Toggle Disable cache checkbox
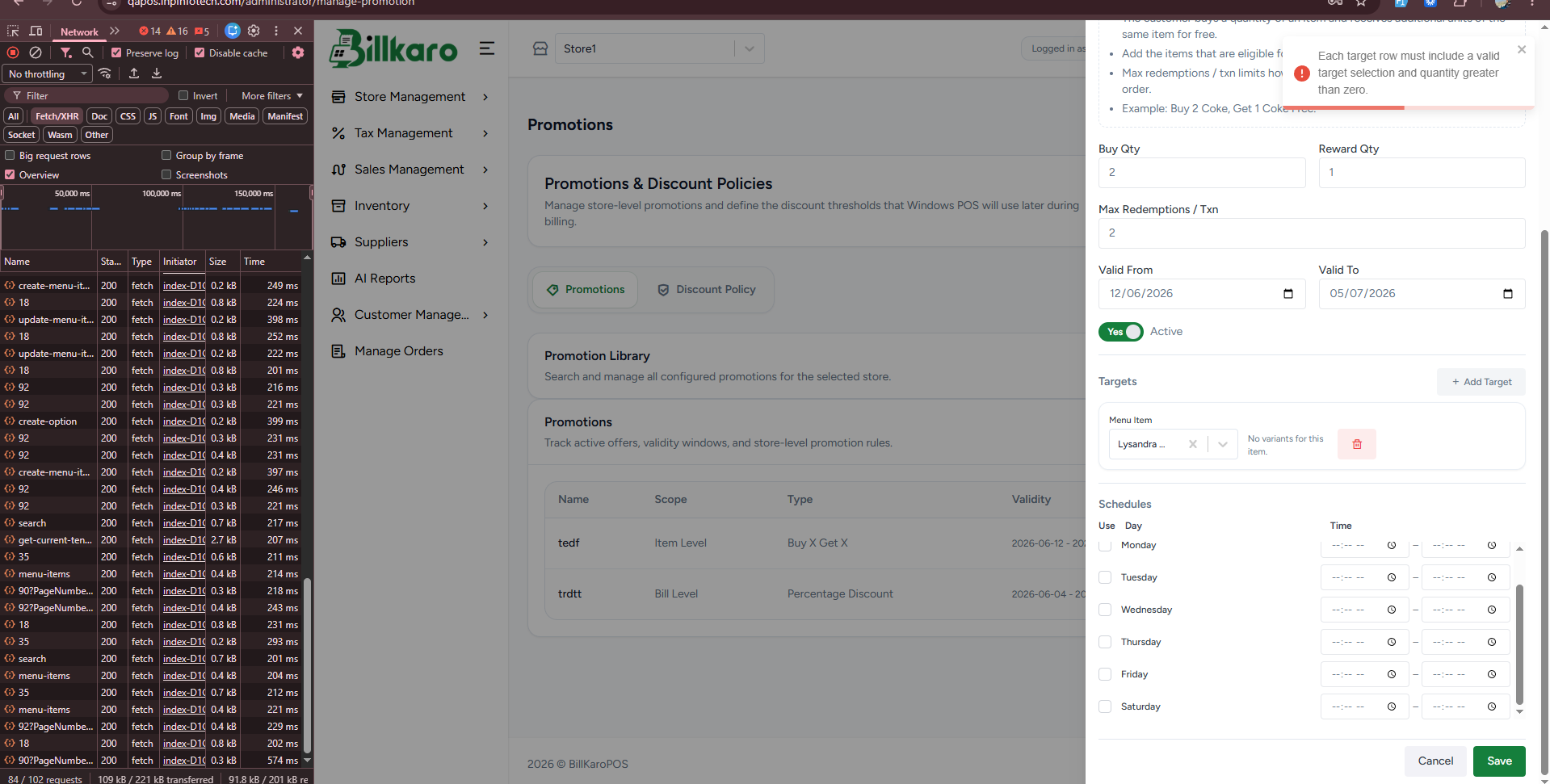Viewport: 1550px width, 784px height. tap(200, 52)
